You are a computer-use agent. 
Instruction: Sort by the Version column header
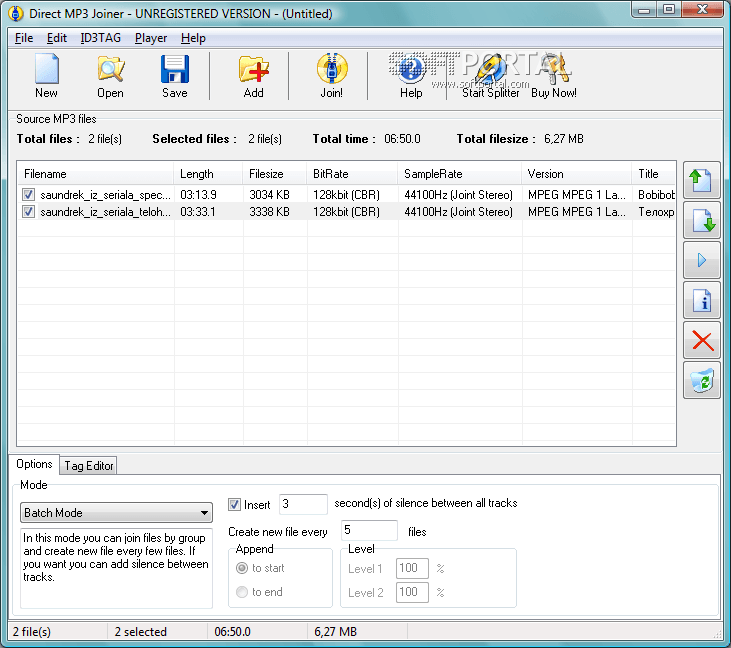pos(577,174)
